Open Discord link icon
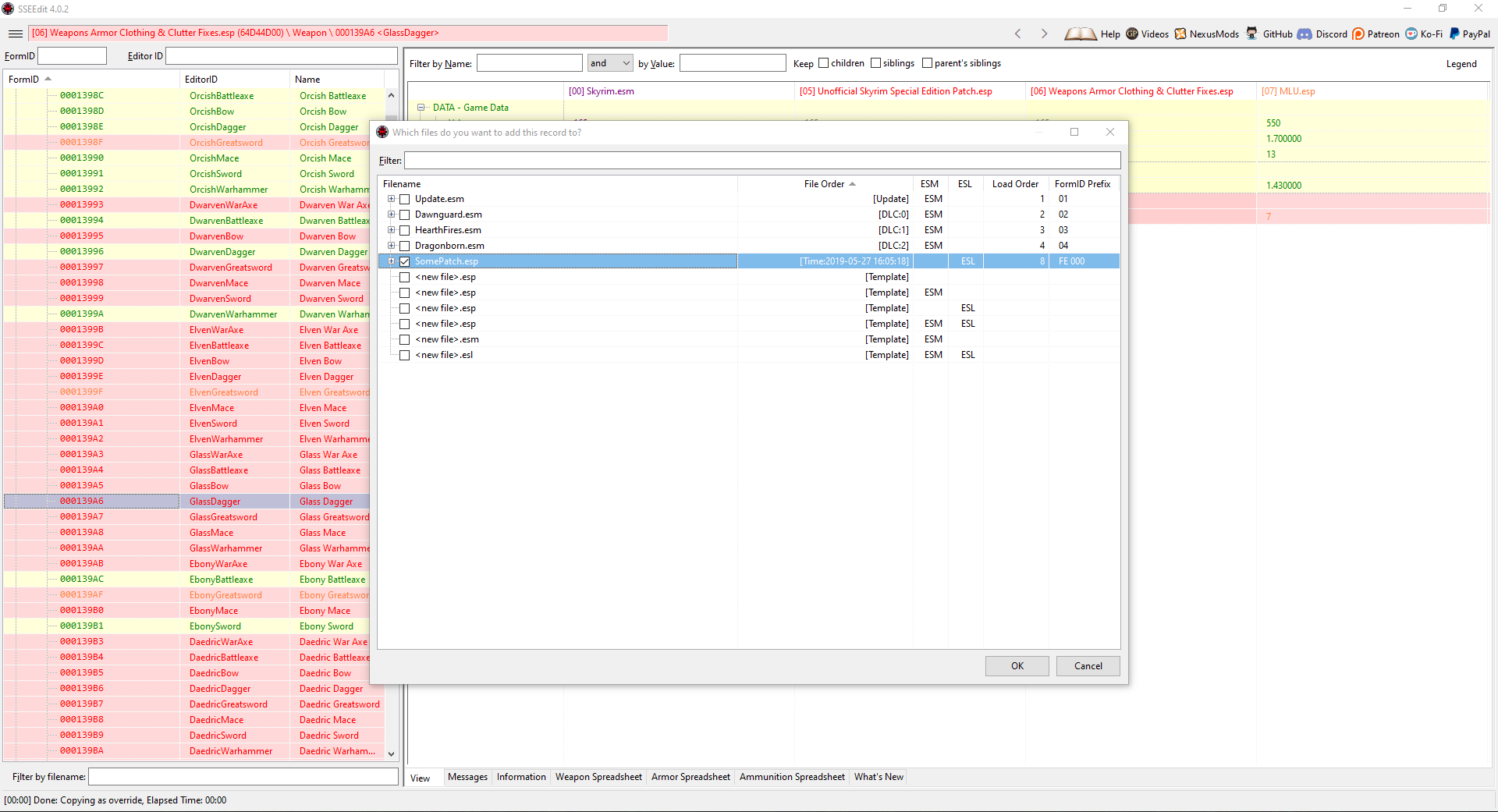1498x812 pixels. tap(1305, 34)
